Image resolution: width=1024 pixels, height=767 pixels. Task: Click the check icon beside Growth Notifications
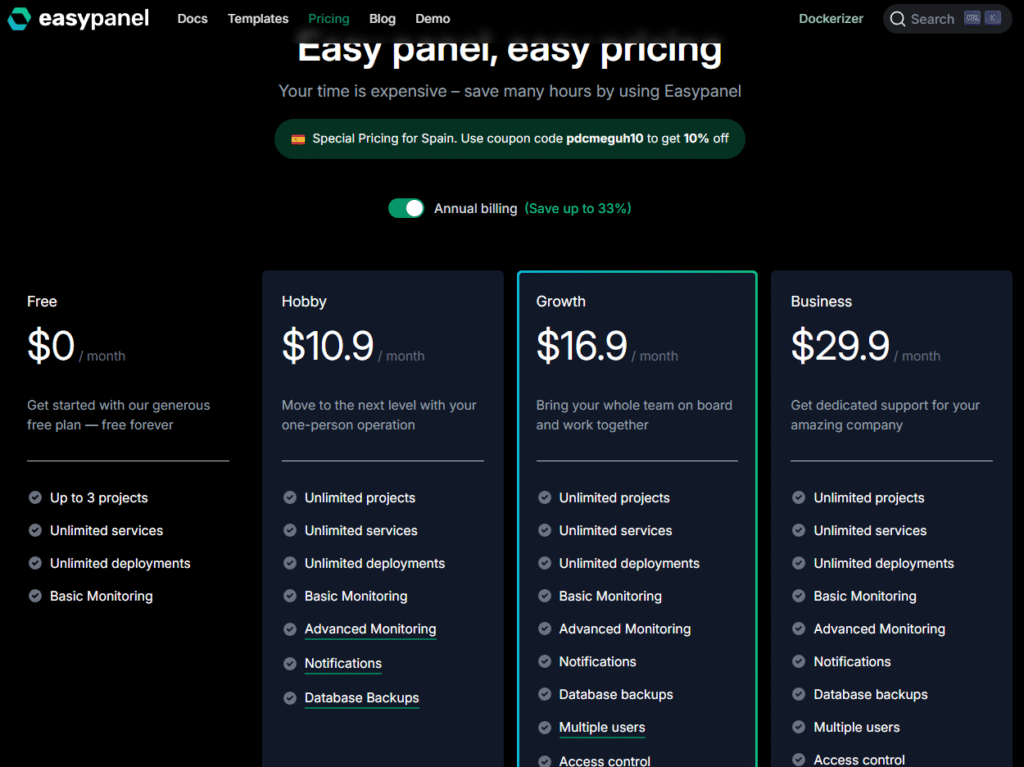(x=545, y=661)
